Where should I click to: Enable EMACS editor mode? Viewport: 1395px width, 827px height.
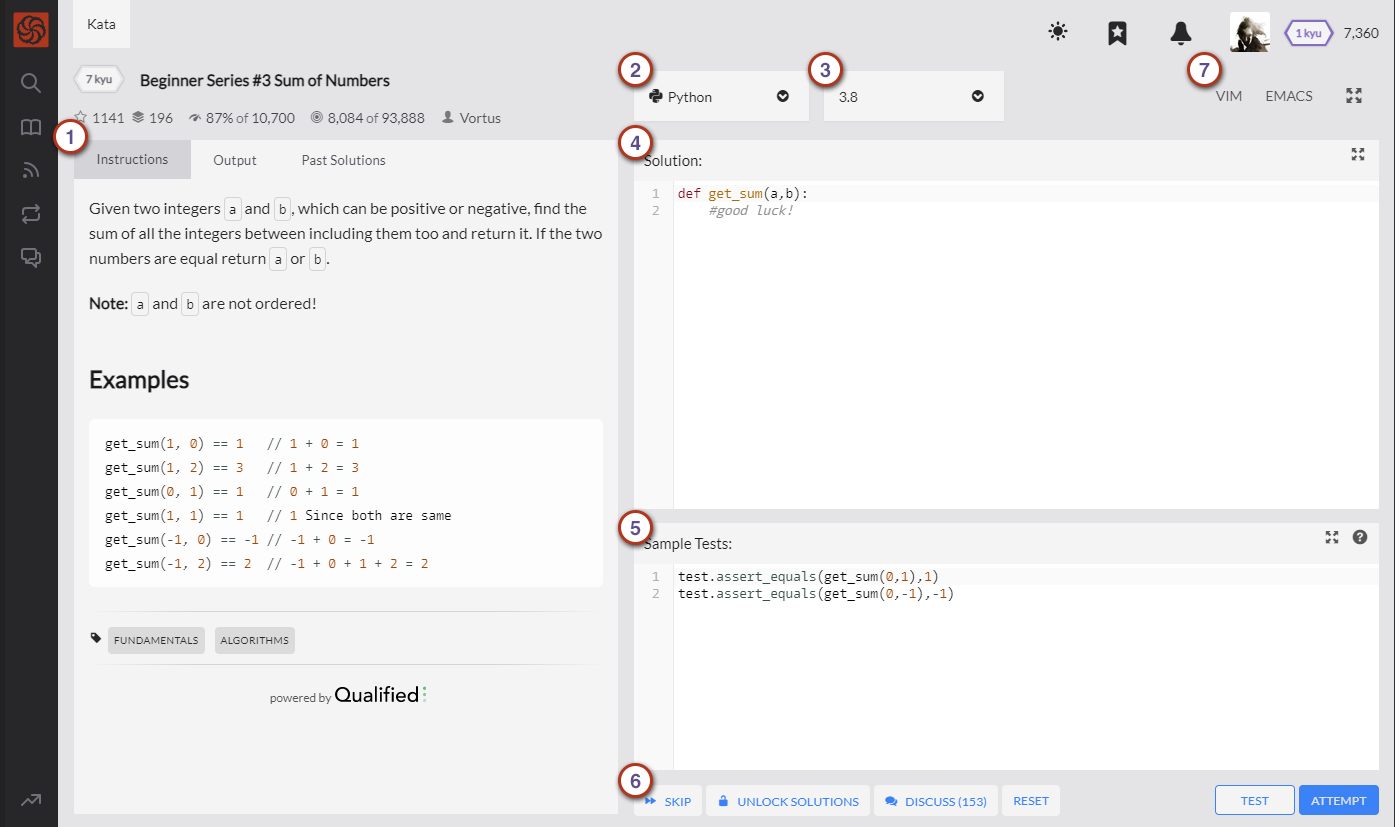point(1289,96)
